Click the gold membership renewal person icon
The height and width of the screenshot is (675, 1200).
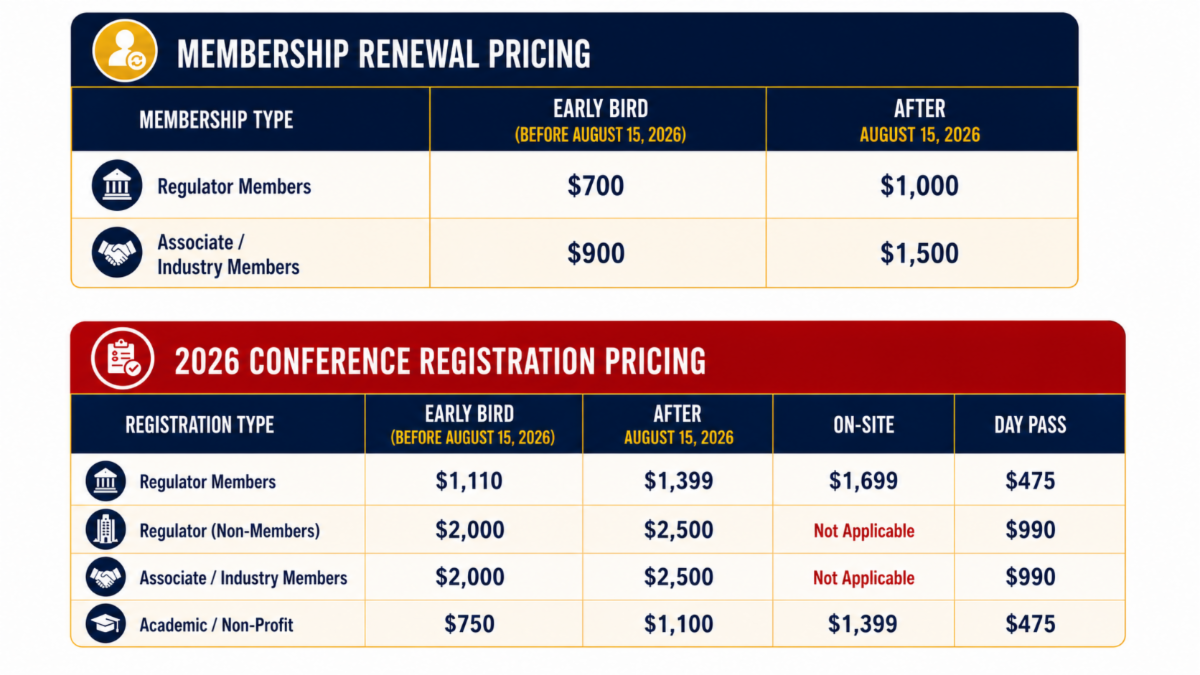point(125,50)
